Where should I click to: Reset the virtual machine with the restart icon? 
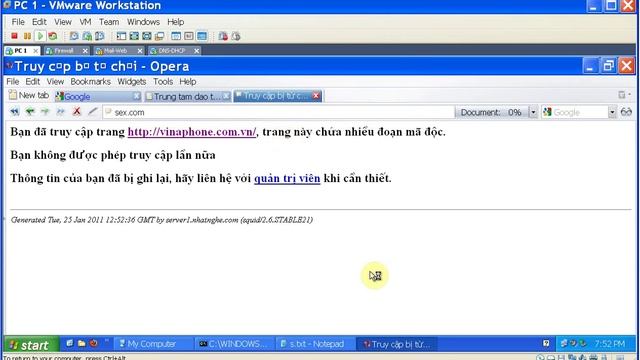click(53, 36)
